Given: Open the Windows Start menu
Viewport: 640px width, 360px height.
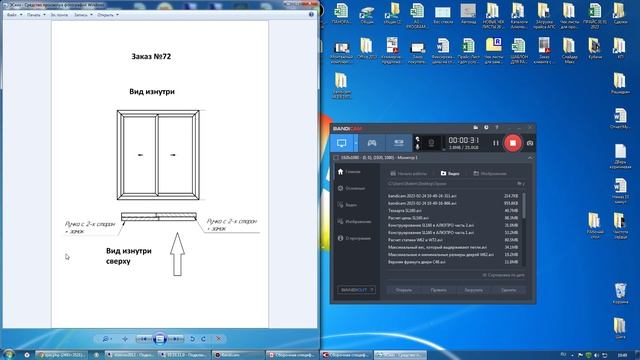Looking at the screenshot, I should pos(9,354).
